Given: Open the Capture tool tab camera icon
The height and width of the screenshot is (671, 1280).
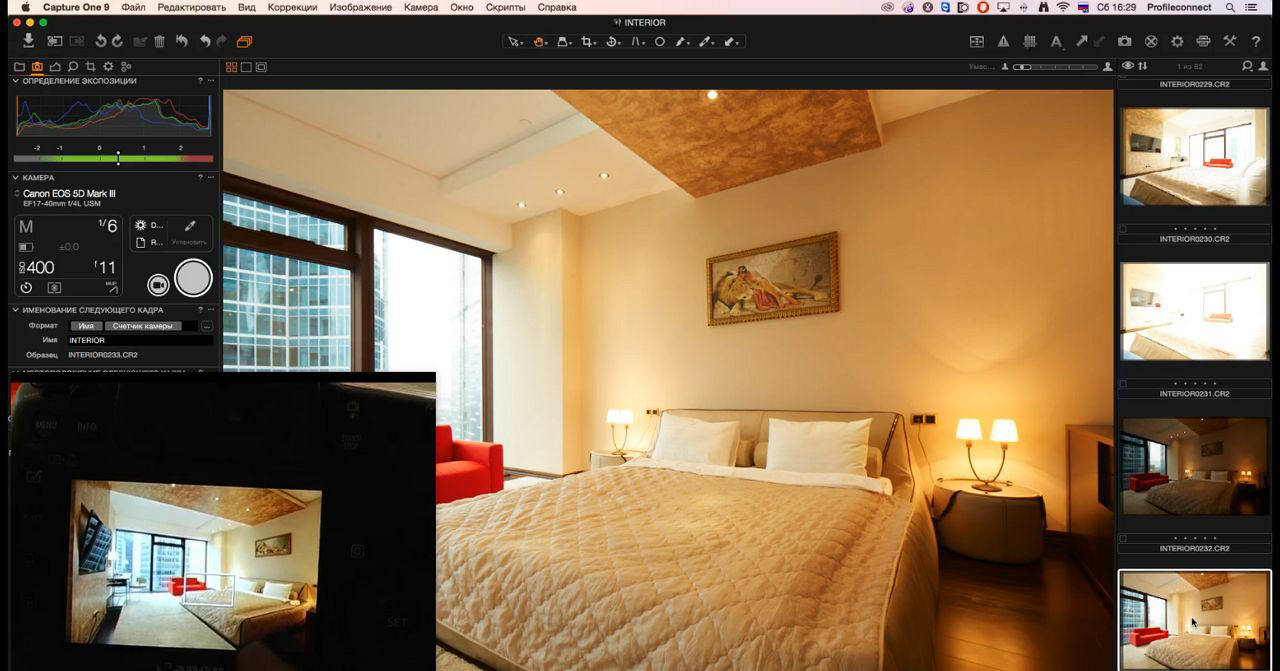Looking at the screenshot, I should (37, 67).
